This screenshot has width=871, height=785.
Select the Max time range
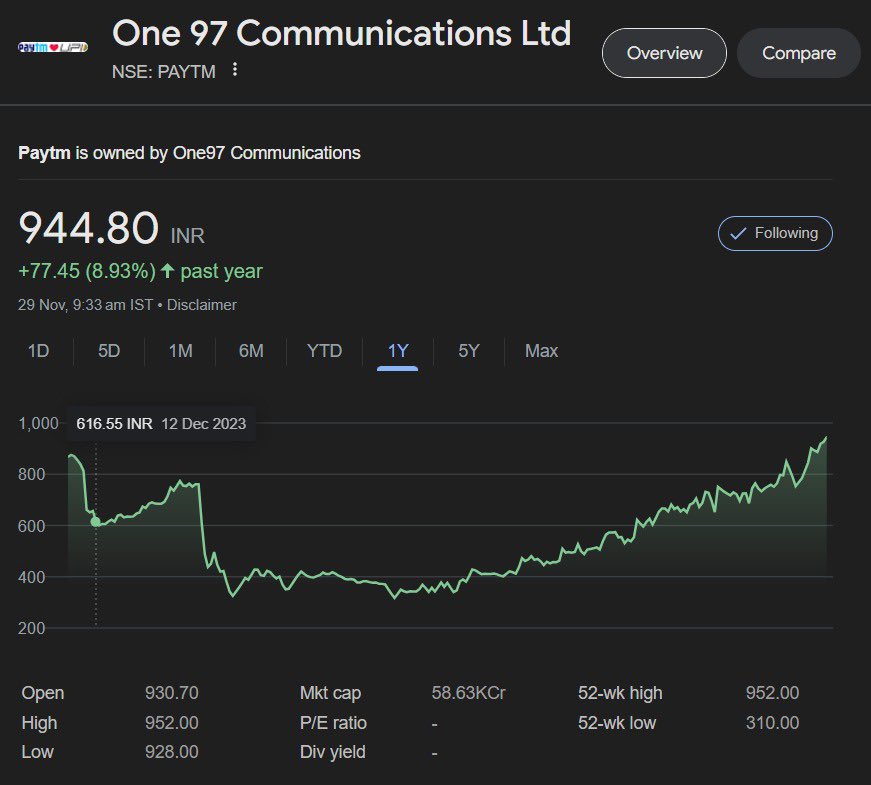(542, 351)
